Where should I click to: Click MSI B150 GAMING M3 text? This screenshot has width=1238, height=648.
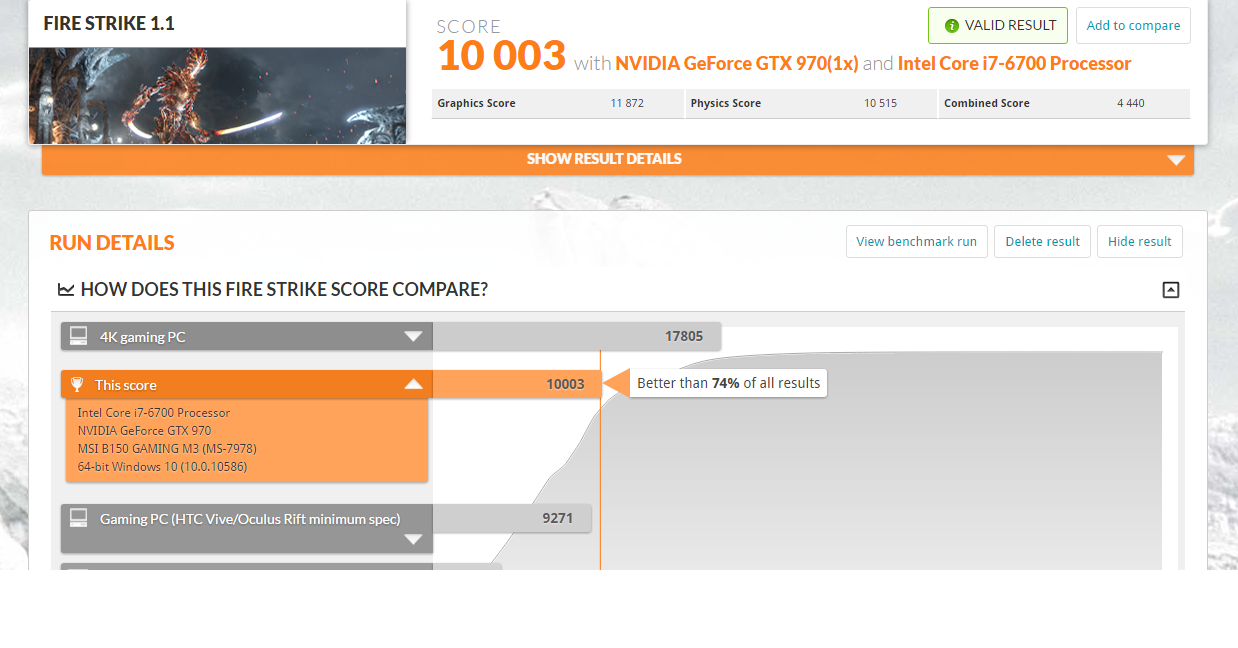tap(167, 448)
